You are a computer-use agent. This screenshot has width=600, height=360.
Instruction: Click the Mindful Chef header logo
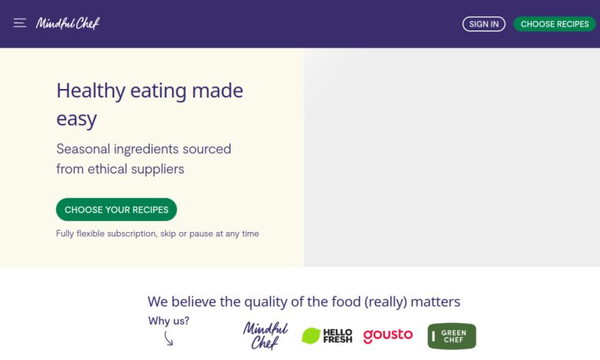pyautogui.click(x=68, y=23)
